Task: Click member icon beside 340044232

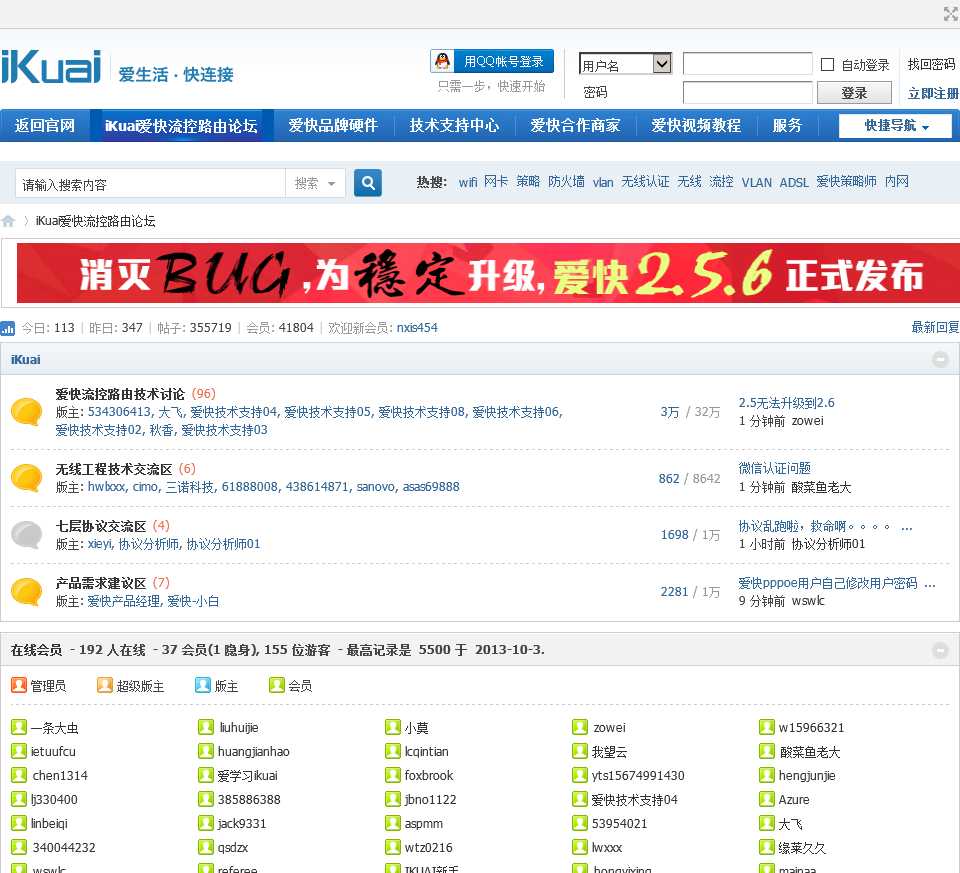Action: click(x=19, y=847)
